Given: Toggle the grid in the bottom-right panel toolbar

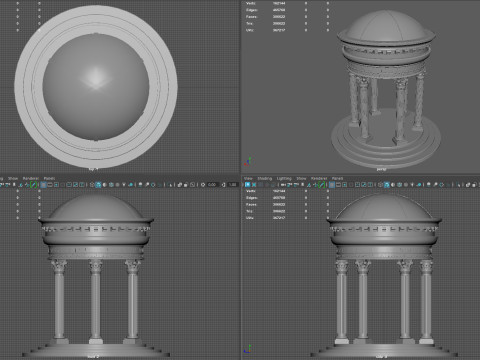Looking at the screenshot, I should click(x=332, y=185).
